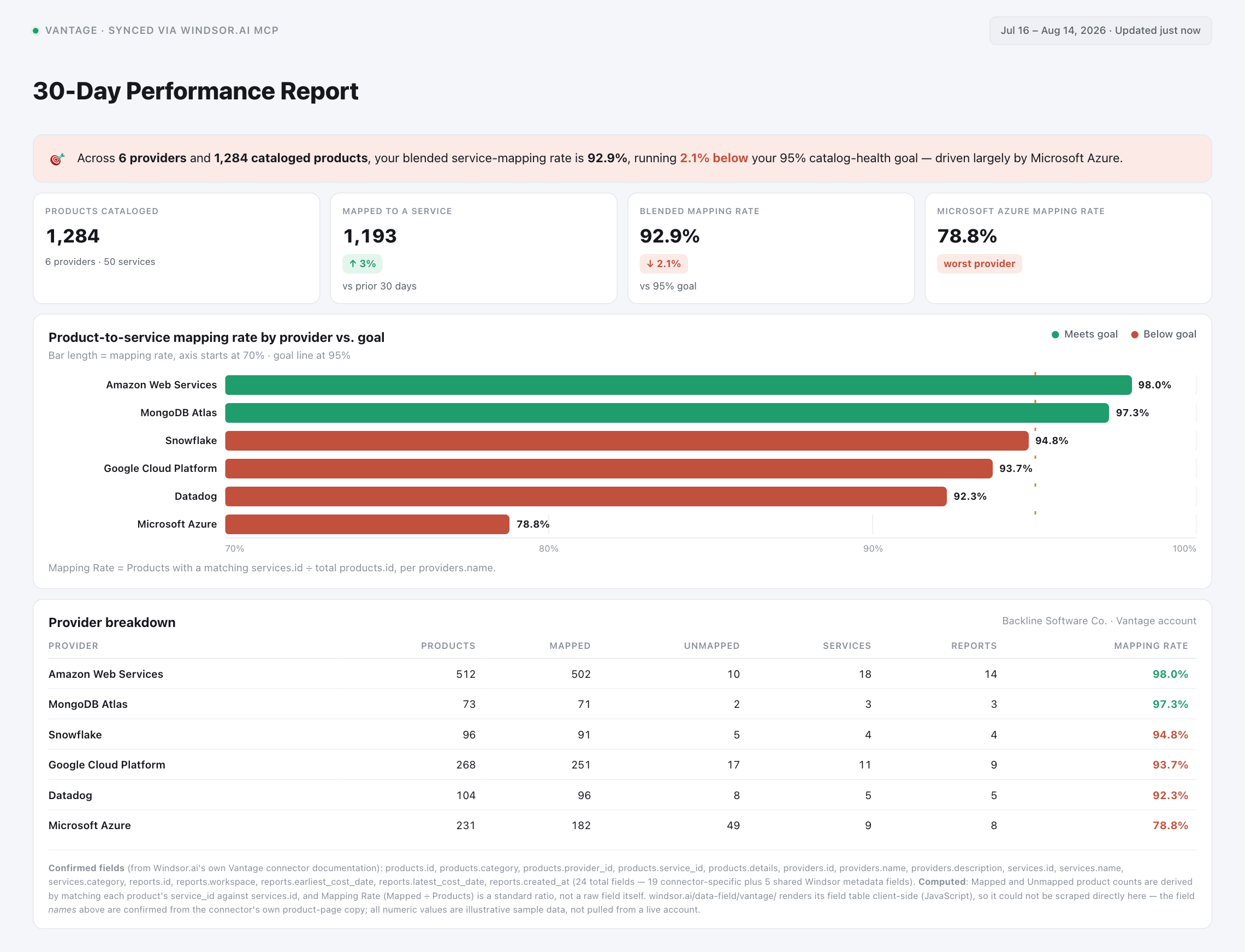Click the REPORTS column header

pyautogui.click(x=974, y=646)
